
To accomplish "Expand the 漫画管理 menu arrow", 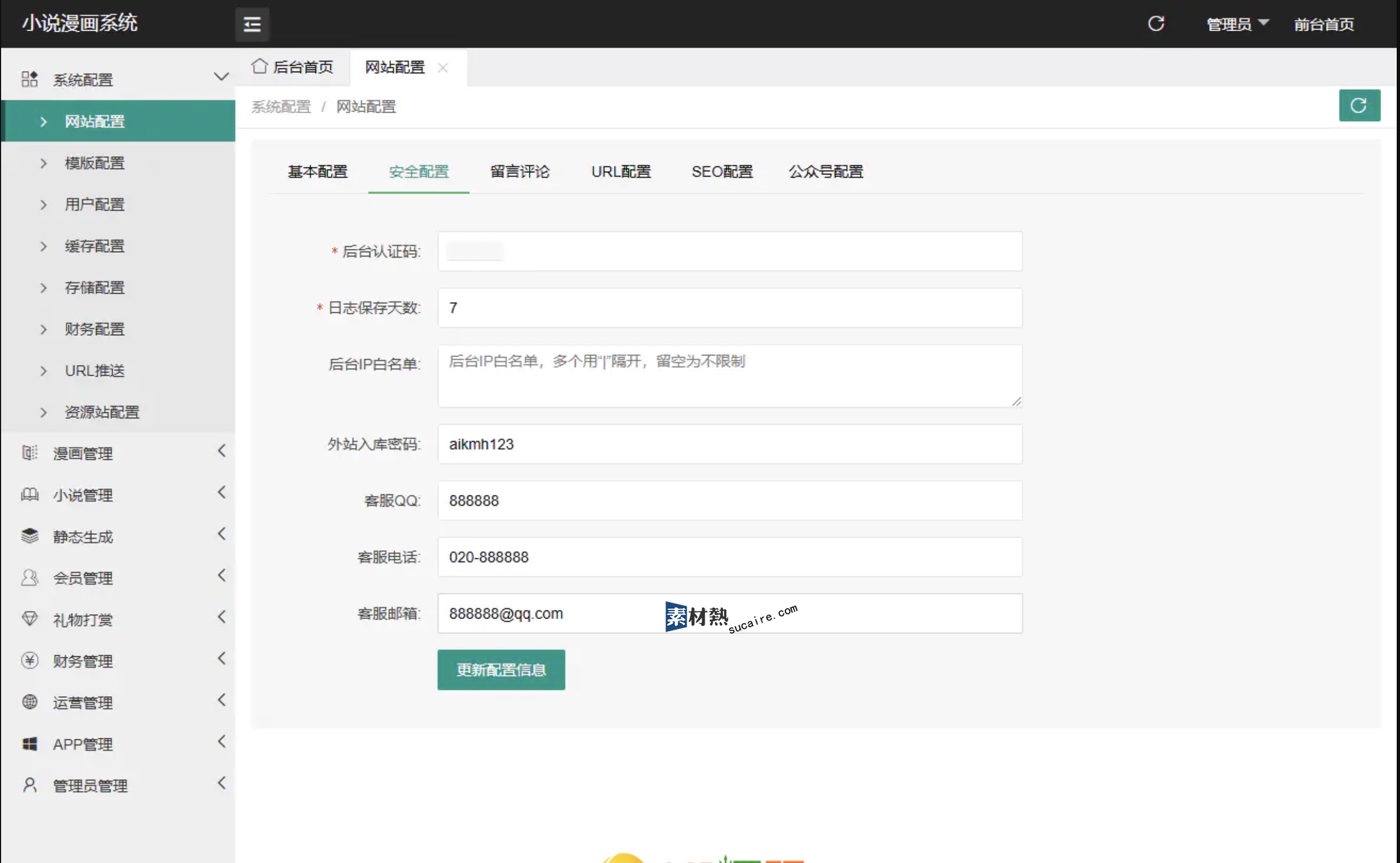I will pyautogui.click(x=221, y=451).
